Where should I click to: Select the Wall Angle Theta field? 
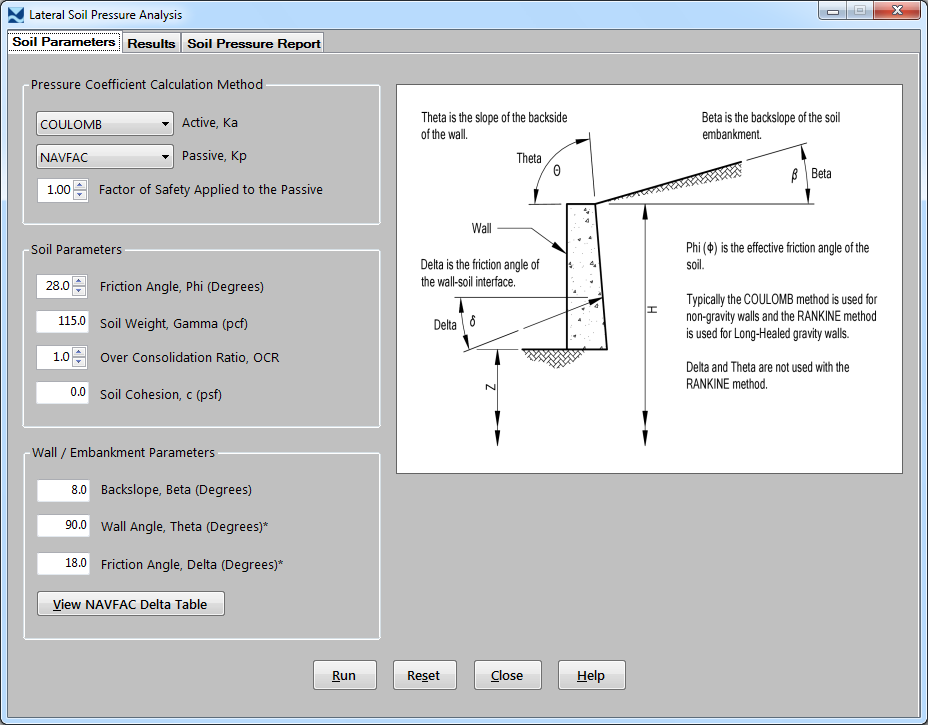(x=63, y=526)
